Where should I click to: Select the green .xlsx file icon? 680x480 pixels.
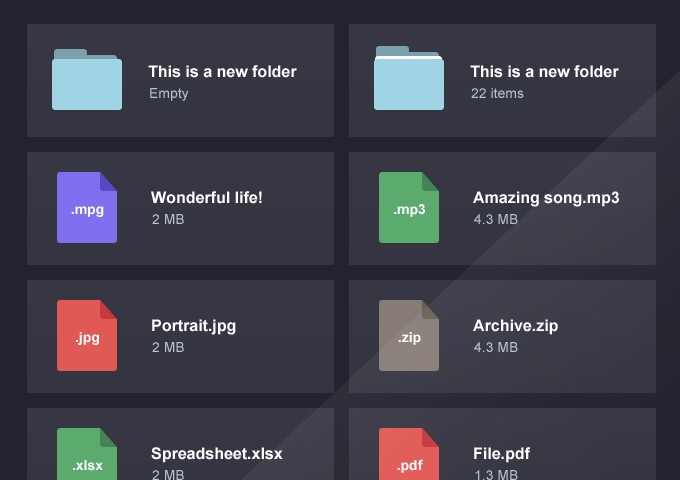tap(87, 454)
